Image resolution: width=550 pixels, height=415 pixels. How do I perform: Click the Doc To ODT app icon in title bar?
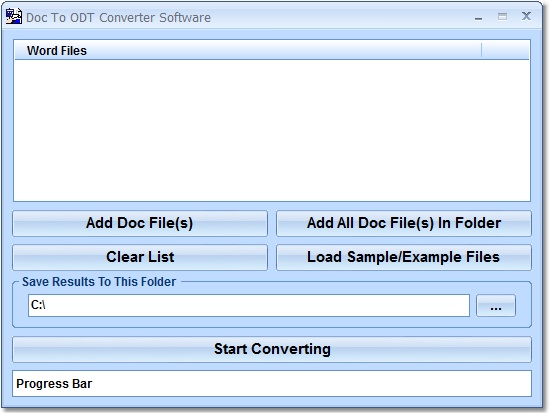coord(14,16)
